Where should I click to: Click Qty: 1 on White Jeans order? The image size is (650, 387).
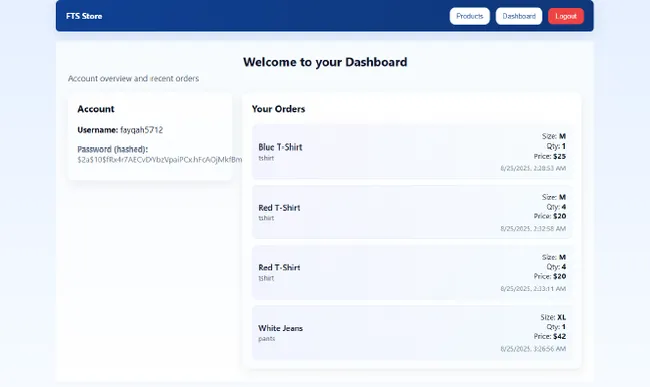[x=556, y=327]
